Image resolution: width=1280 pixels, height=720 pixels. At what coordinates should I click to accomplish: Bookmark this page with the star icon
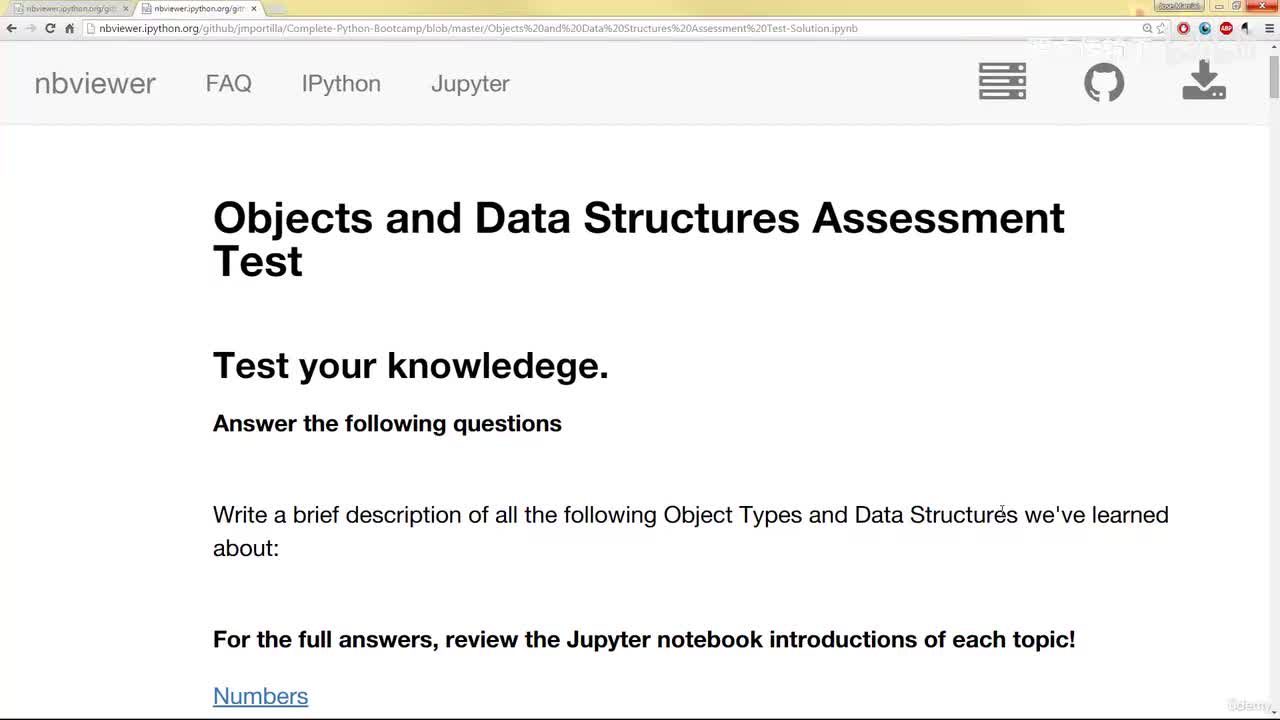tap(1161, 28)
